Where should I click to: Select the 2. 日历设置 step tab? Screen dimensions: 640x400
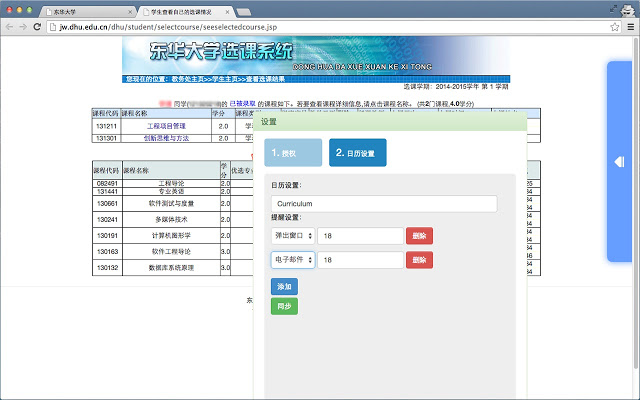coord(357,153)
